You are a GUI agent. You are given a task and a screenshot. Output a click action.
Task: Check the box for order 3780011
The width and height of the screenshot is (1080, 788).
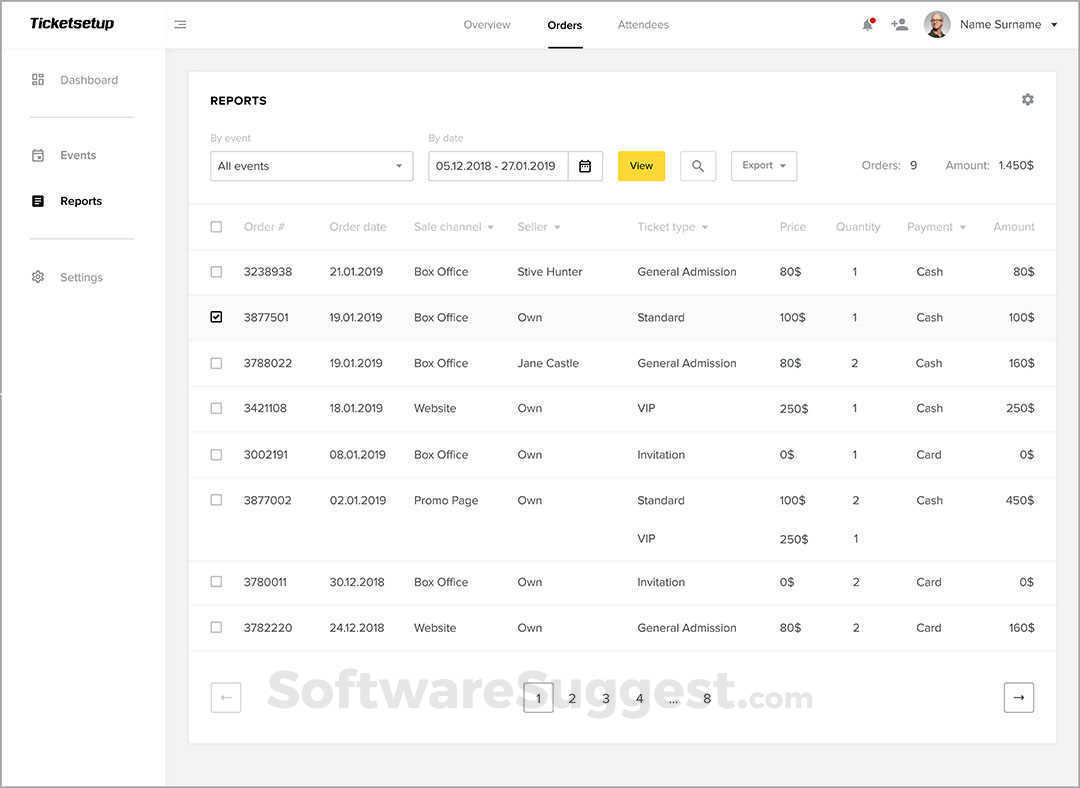click(216, 581)
